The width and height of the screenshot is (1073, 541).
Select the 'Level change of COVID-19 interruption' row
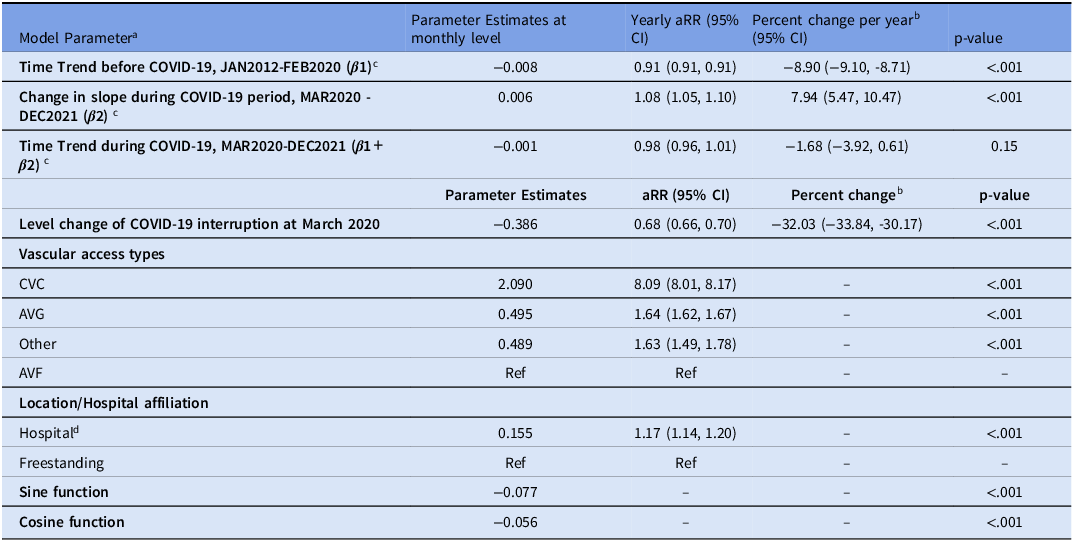click(200, 224)
